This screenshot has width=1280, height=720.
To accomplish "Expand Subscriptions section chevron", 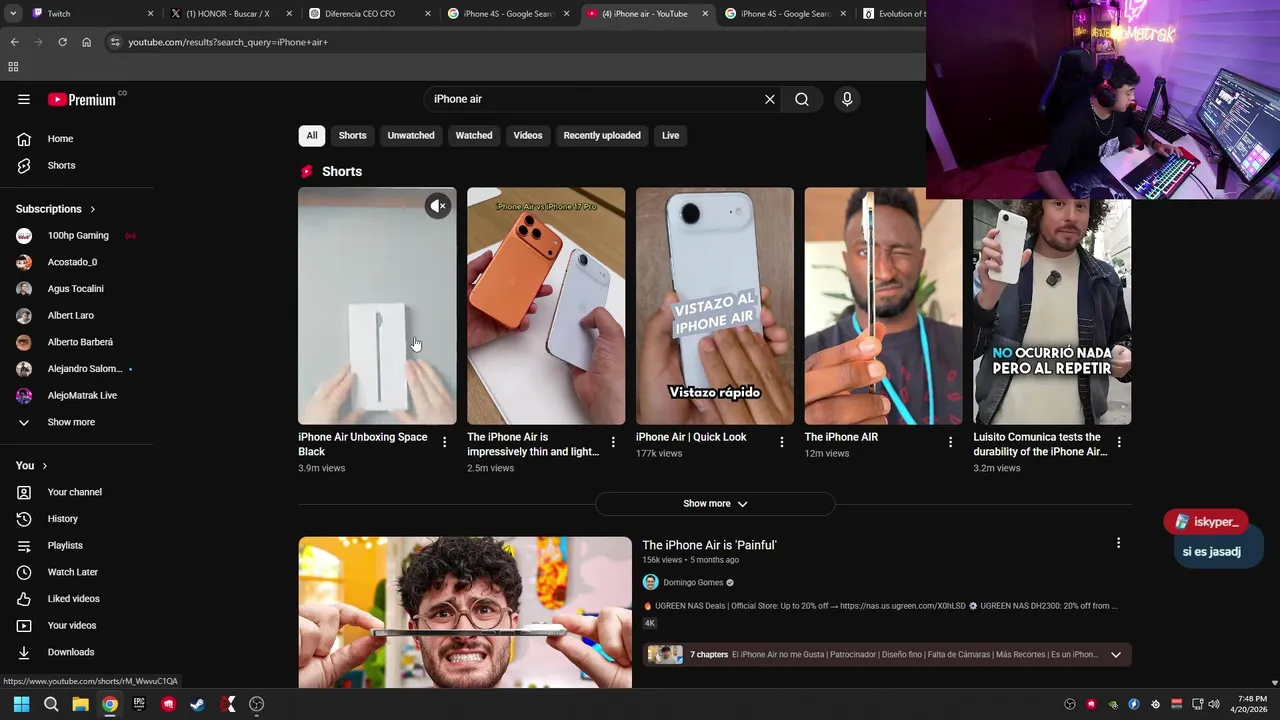I will click(92, 209).
